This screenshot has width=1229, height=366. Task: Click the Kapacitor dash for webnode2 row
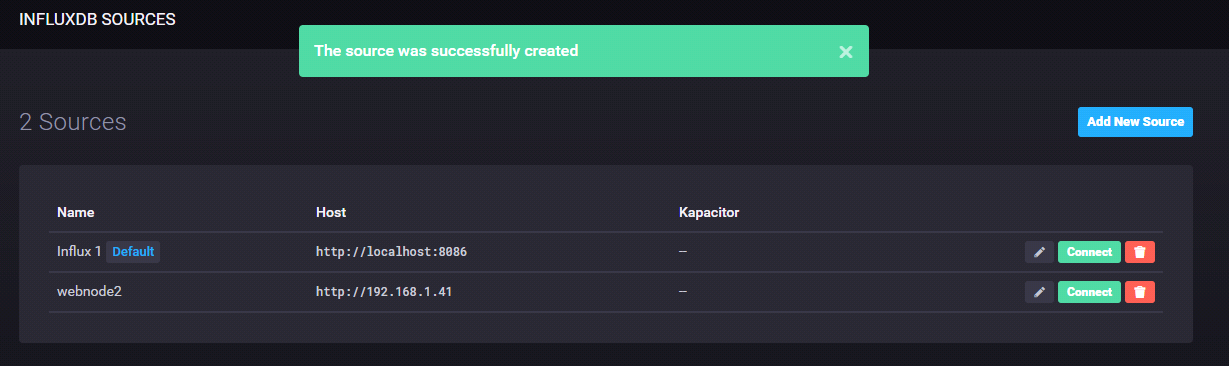click(683, 292)
